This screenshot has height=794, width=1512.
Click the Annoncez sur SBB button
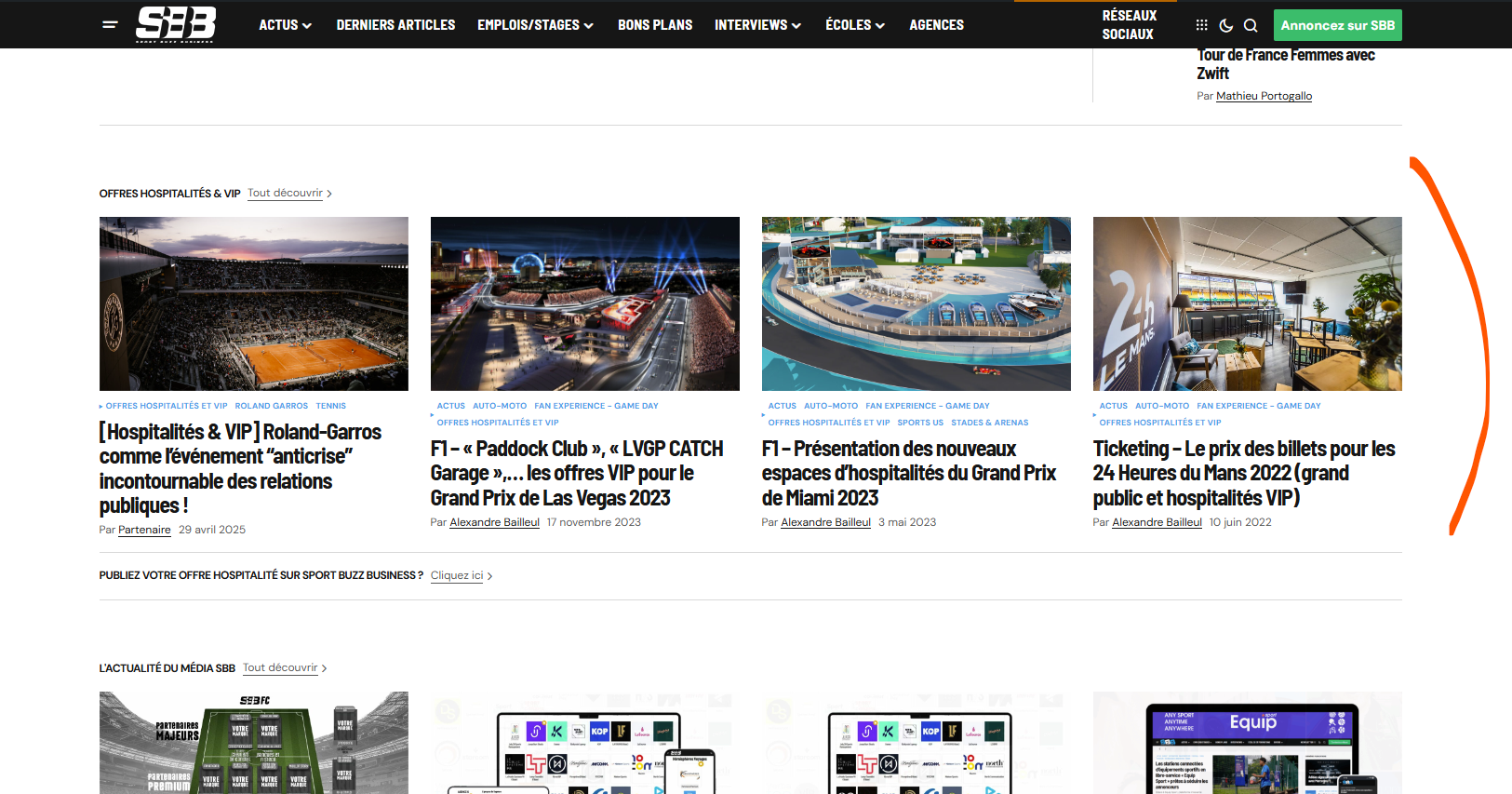click(x=1337, y=25)
